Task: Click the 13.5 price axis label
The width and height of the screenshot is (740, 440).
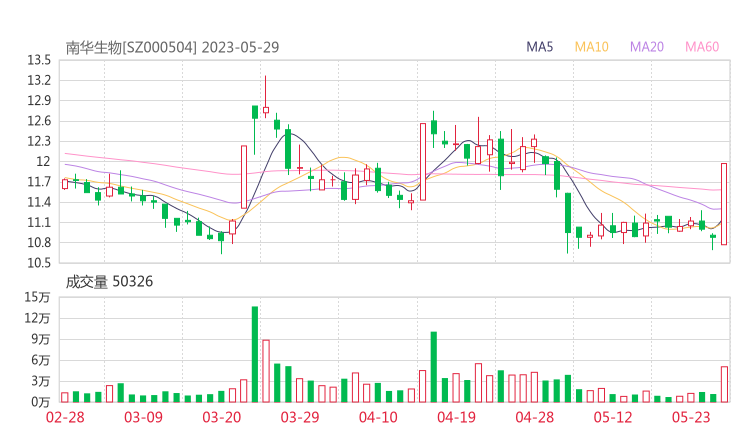Action: pyautogui.click(x=39, y=60)
